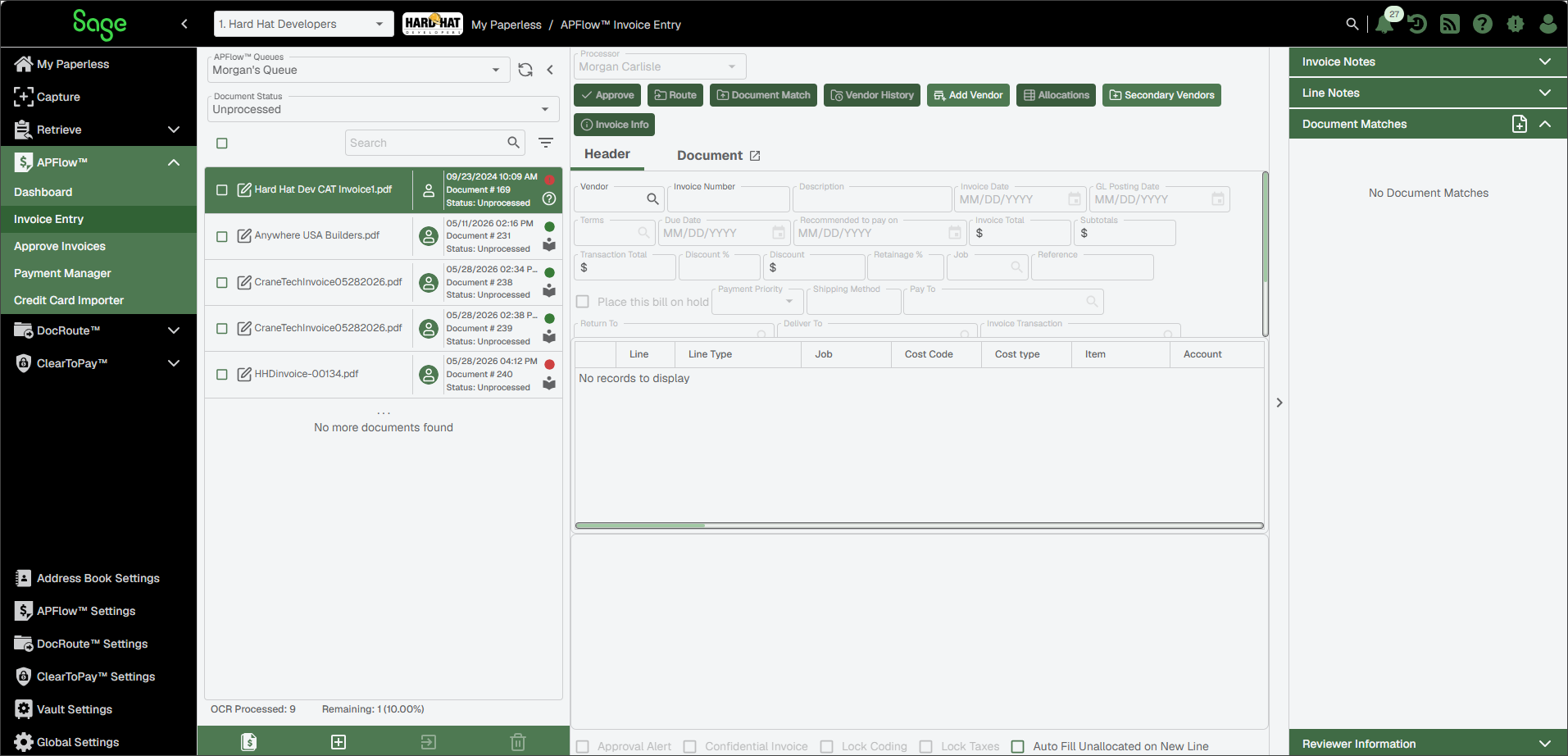This screenshot has height=756, width=1568.
Task: Focus the Invoice Number field
Action: pyautogui.click(x=729, y=199)
